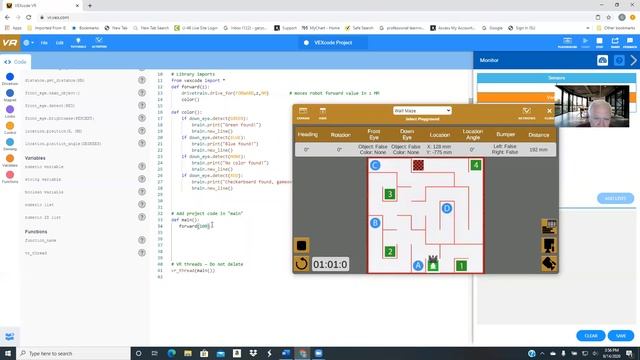This screenshot has height=360, width=640.
Task: Select the Control category circle
Action: pyautogui.click(x=10, y=126)
